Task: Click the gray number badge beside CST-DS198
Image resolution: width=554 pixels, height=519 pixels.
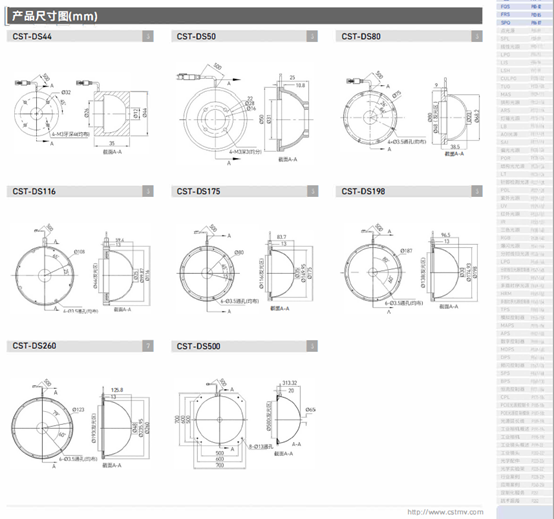Action: point(477,191)
